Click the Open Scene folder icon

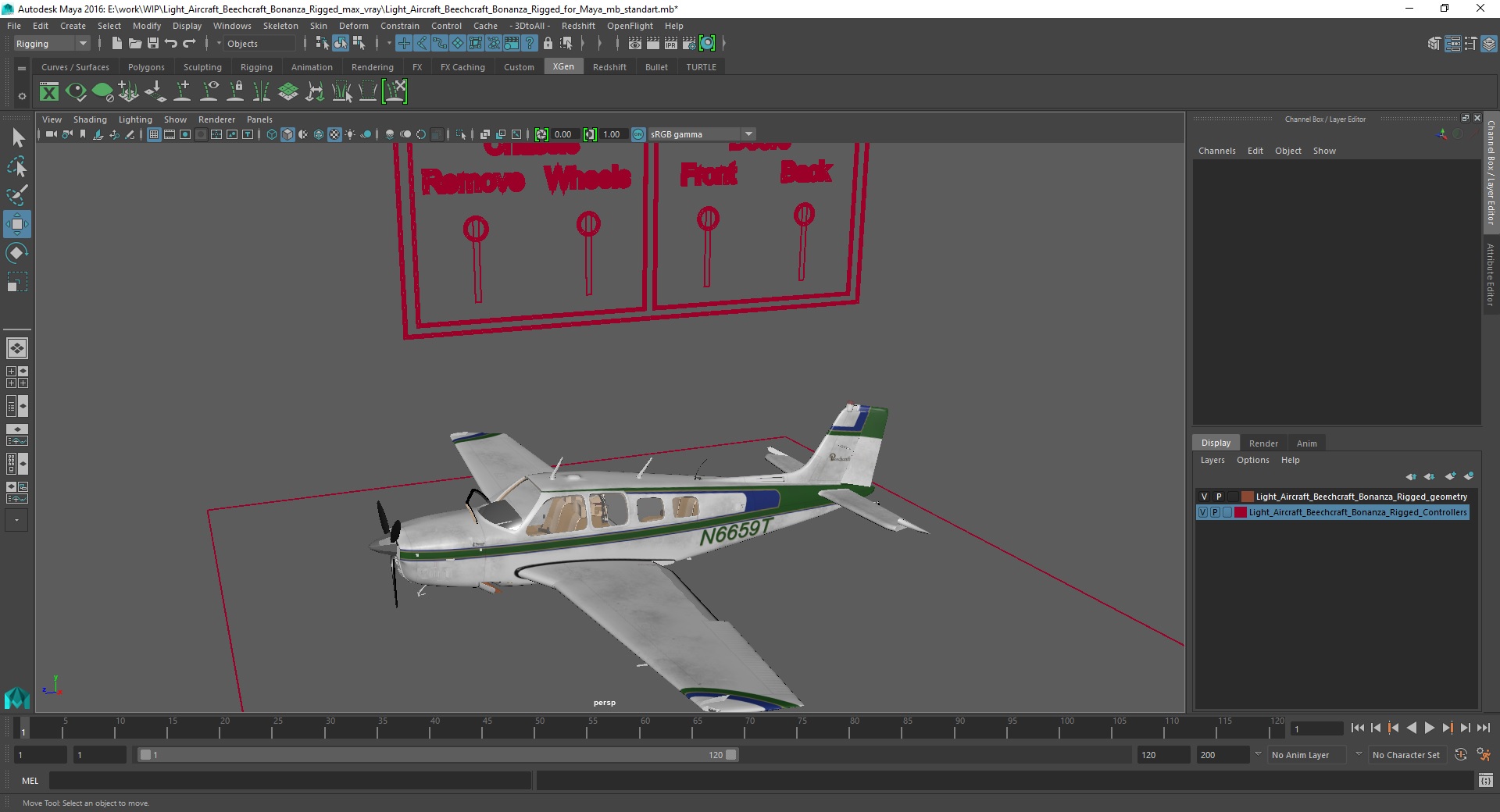click(x=134, y=44)
